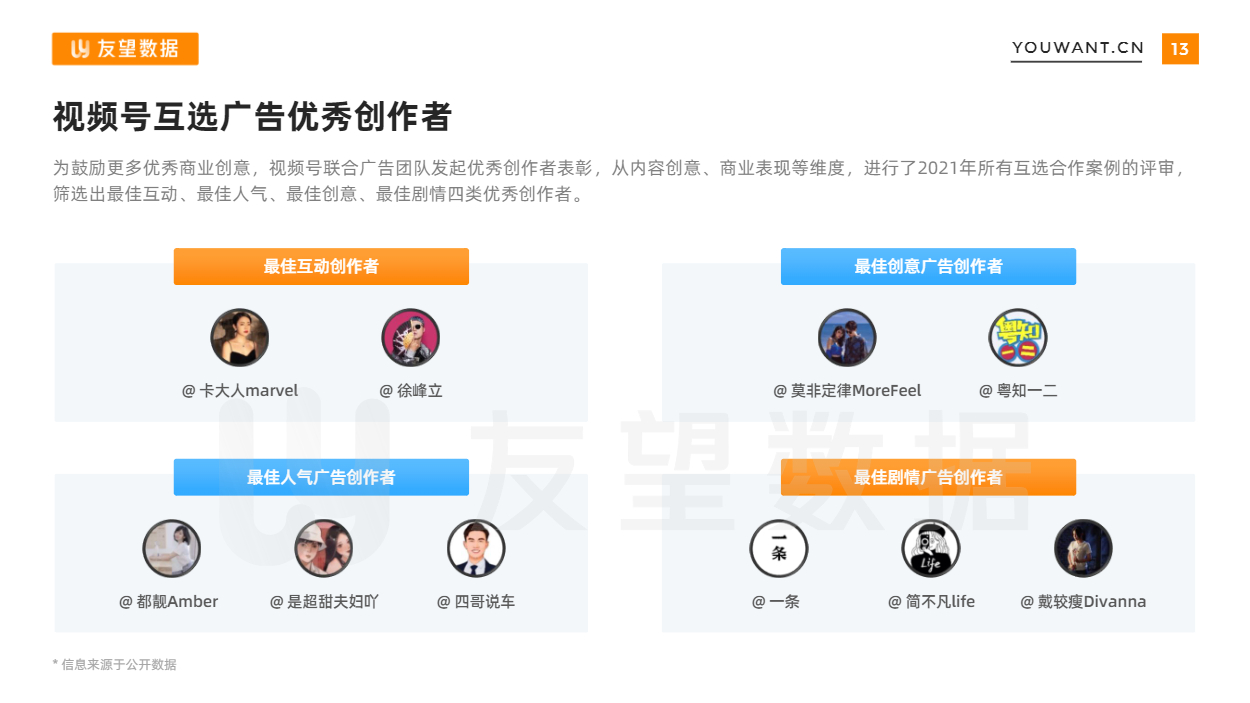This screenshot has height=703, width=1250.
Task: Select the 戴较瘦Divanna avatar
Action: coord(1083,548)
